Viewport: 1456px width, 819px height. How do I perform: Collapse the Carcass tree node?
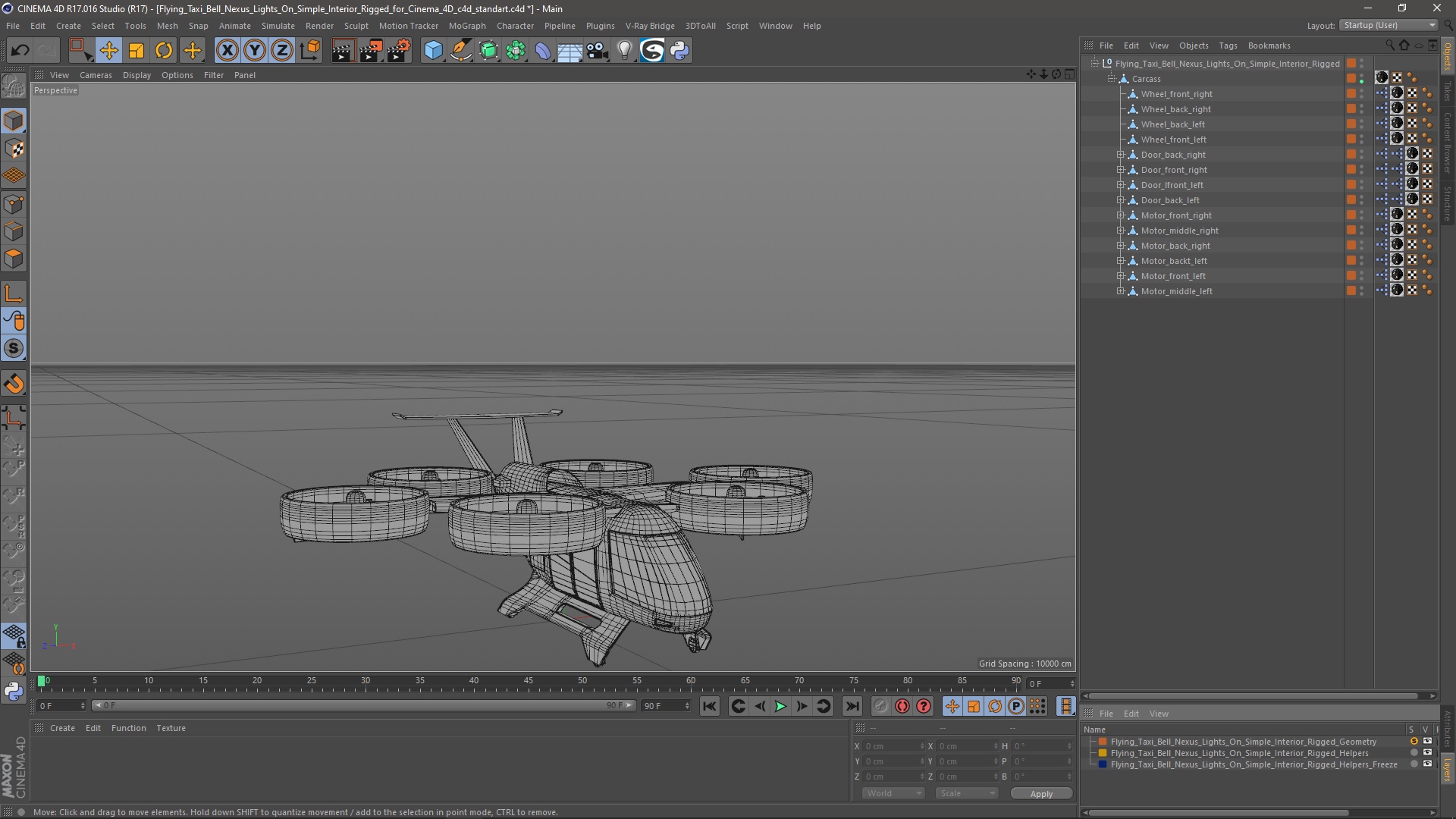1112,79
